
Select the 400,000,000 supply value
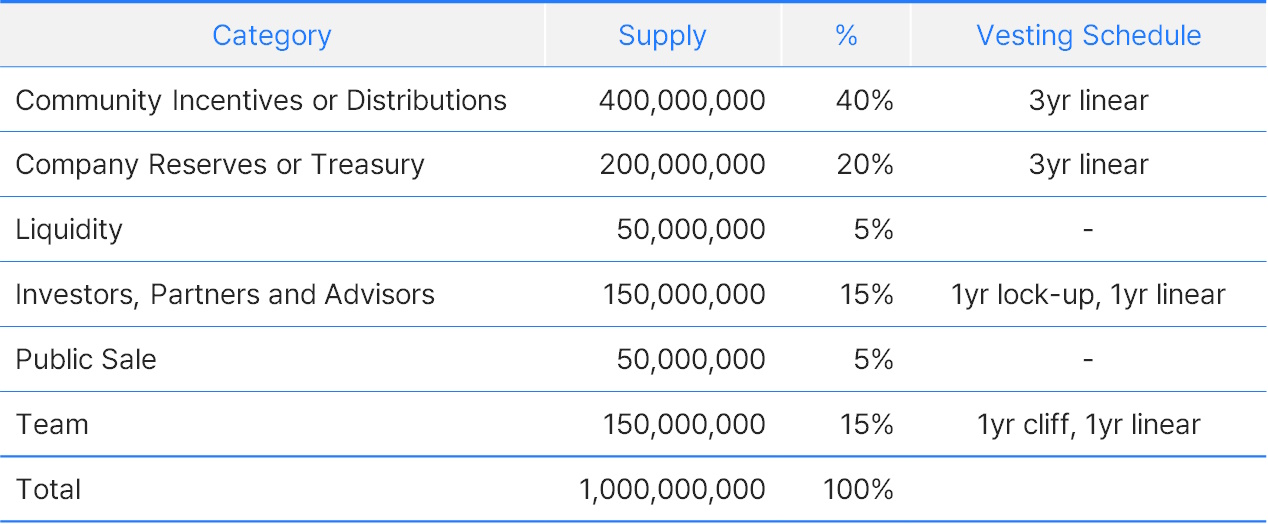[x=682, y=100]
